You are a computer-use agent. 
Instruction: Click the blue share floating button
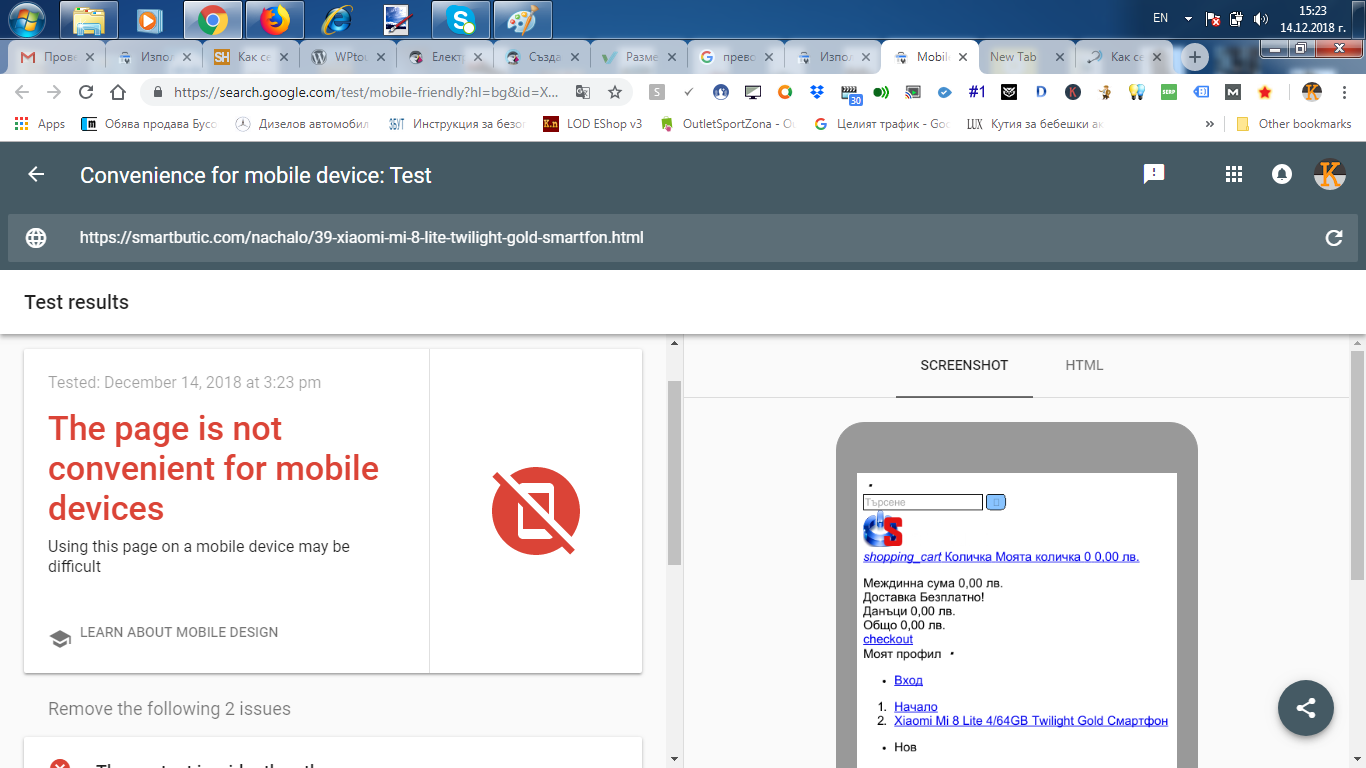[1305, 708]
